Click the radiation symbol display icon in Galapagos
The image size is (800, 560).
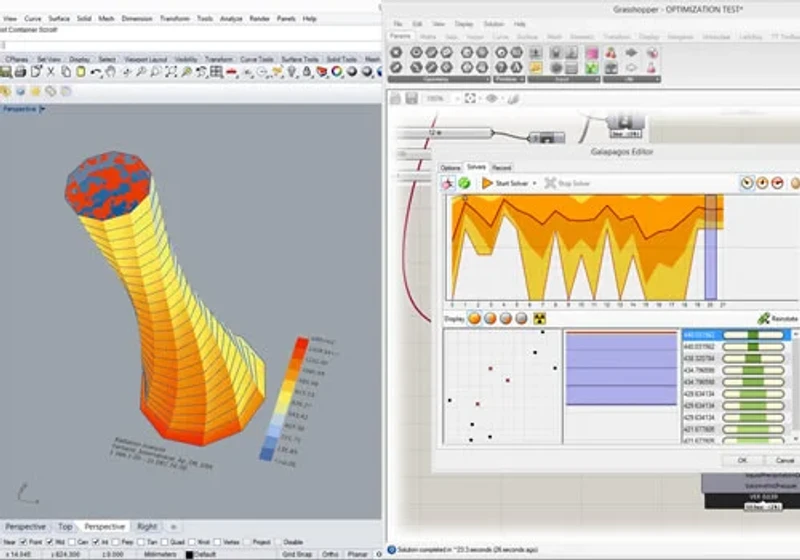(539, 319)
